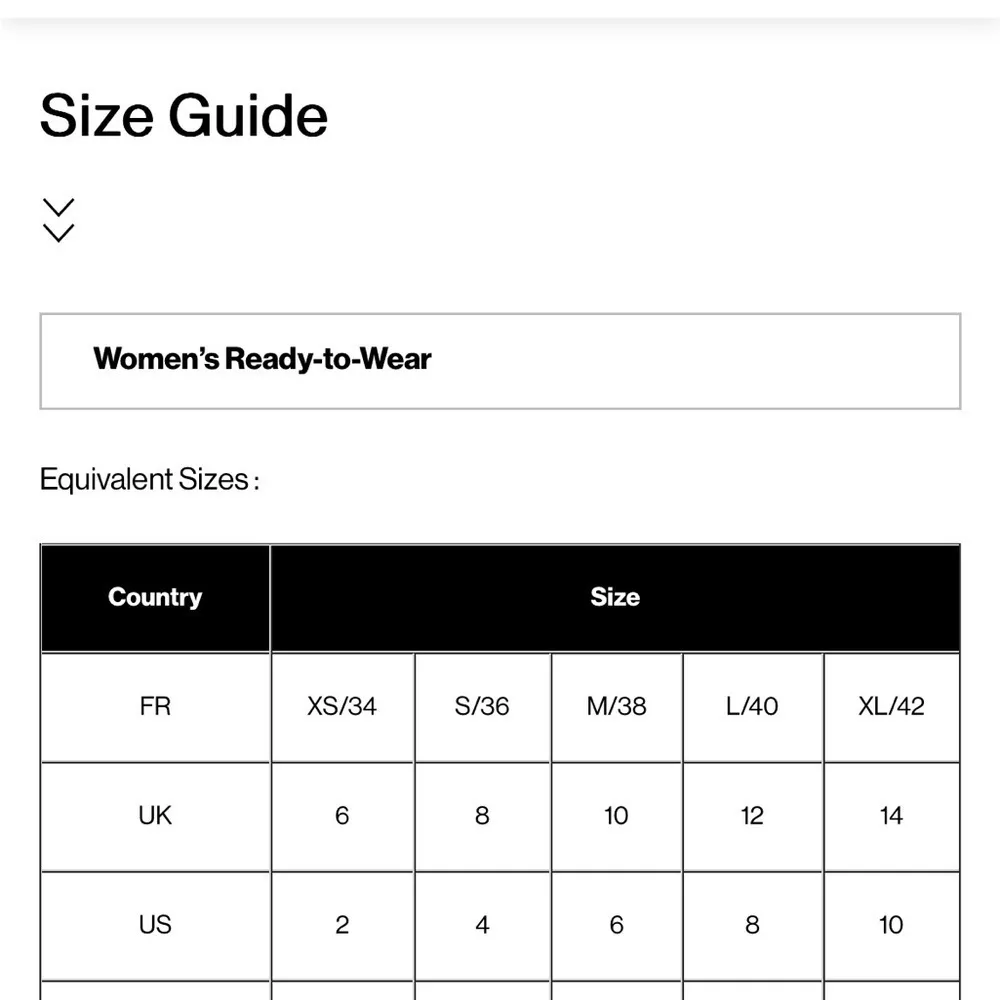Viewport: 1000px width, 1000px height.
Task: Select the L/40 size cell
Action: (752, 706)
